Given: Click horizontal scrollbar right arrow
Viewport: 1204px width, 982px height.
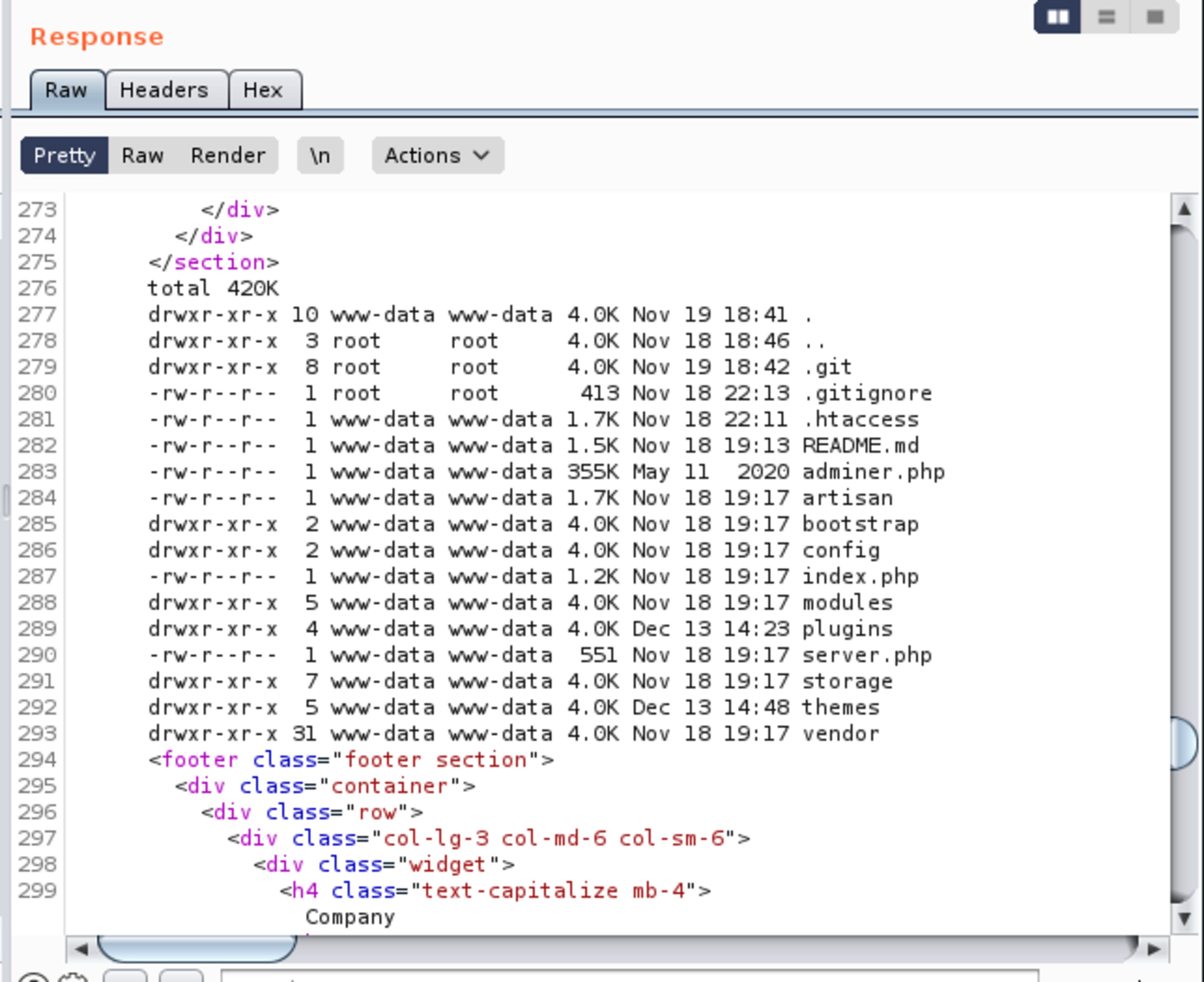Looking at the screenshot, I should click(x=1154, y=948).
